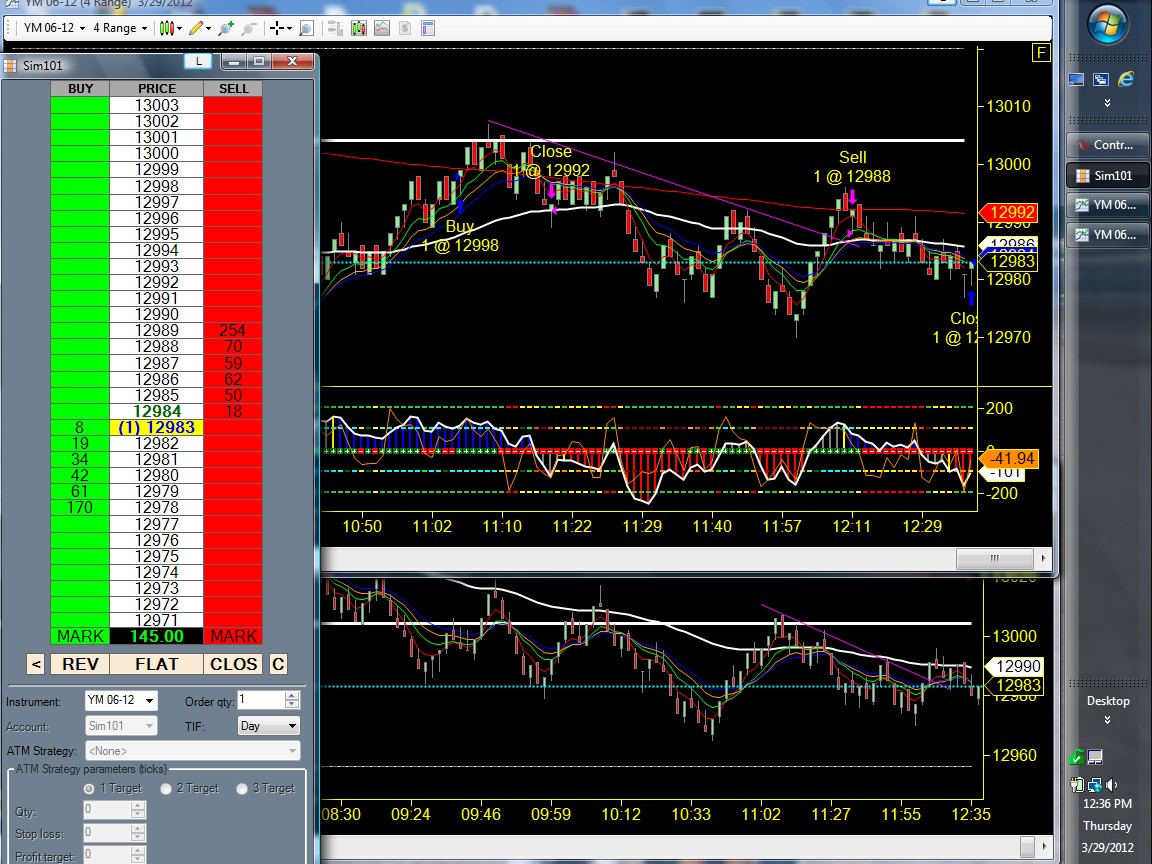Select the crosshair cursor tool
The height and width of the screenshot is (864, 1152).
tap(276, 28)
